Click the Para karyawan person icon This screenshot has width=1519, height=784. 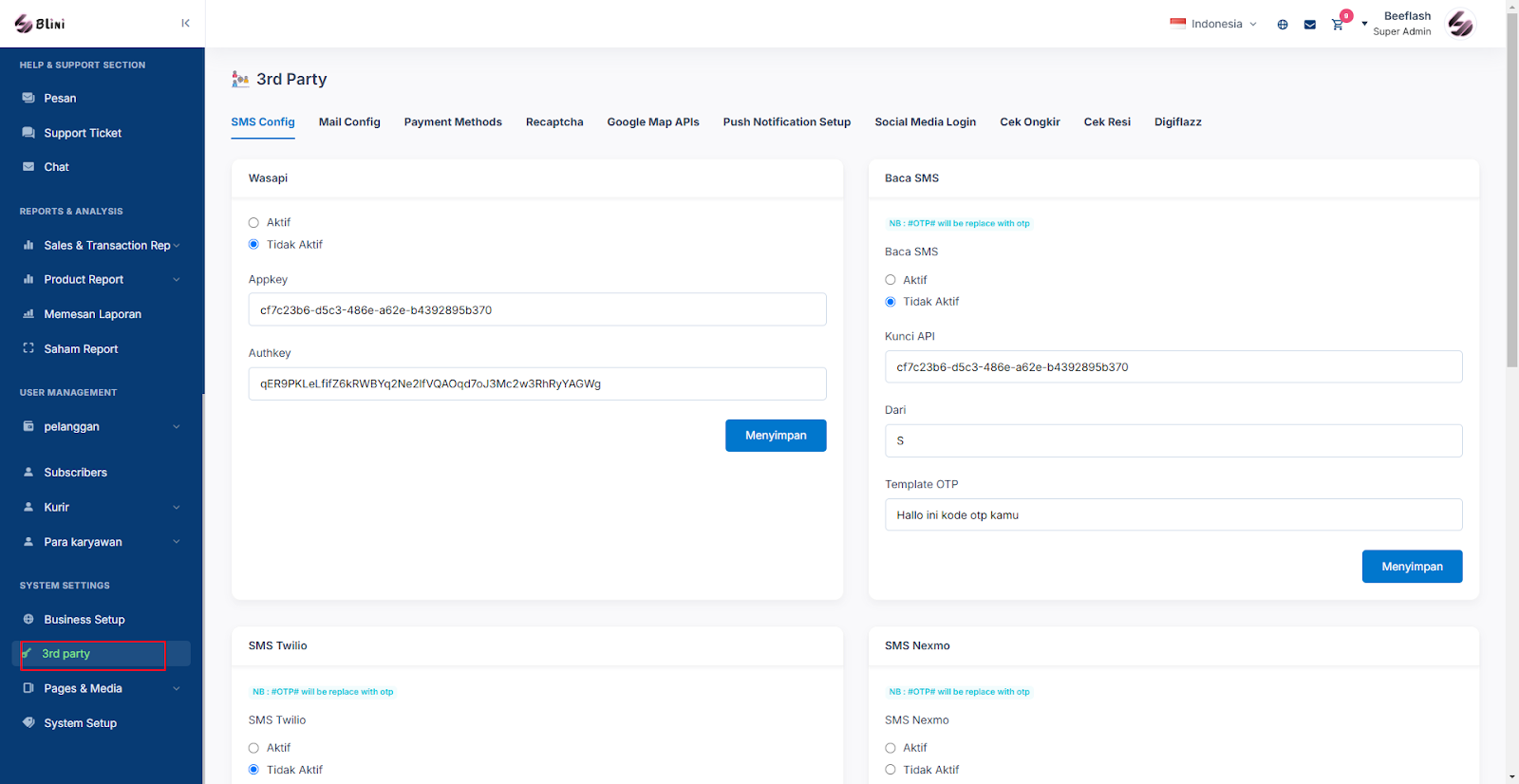(x=28, y=542)
